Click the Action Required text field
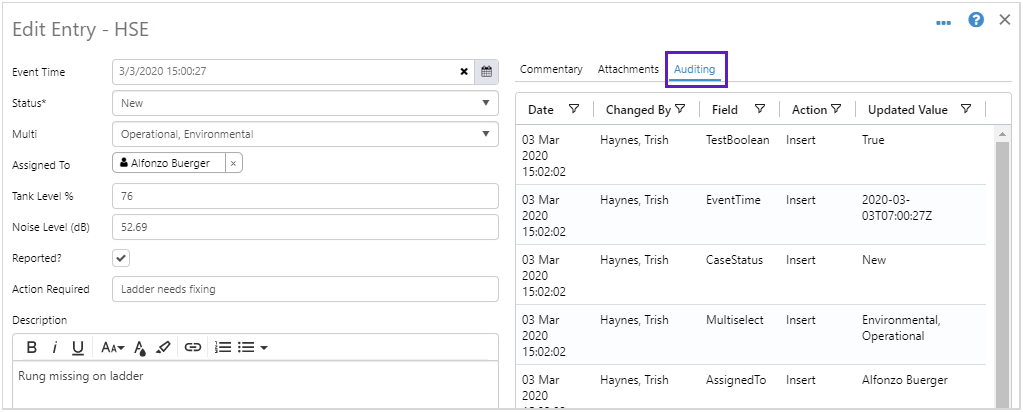 305,289
